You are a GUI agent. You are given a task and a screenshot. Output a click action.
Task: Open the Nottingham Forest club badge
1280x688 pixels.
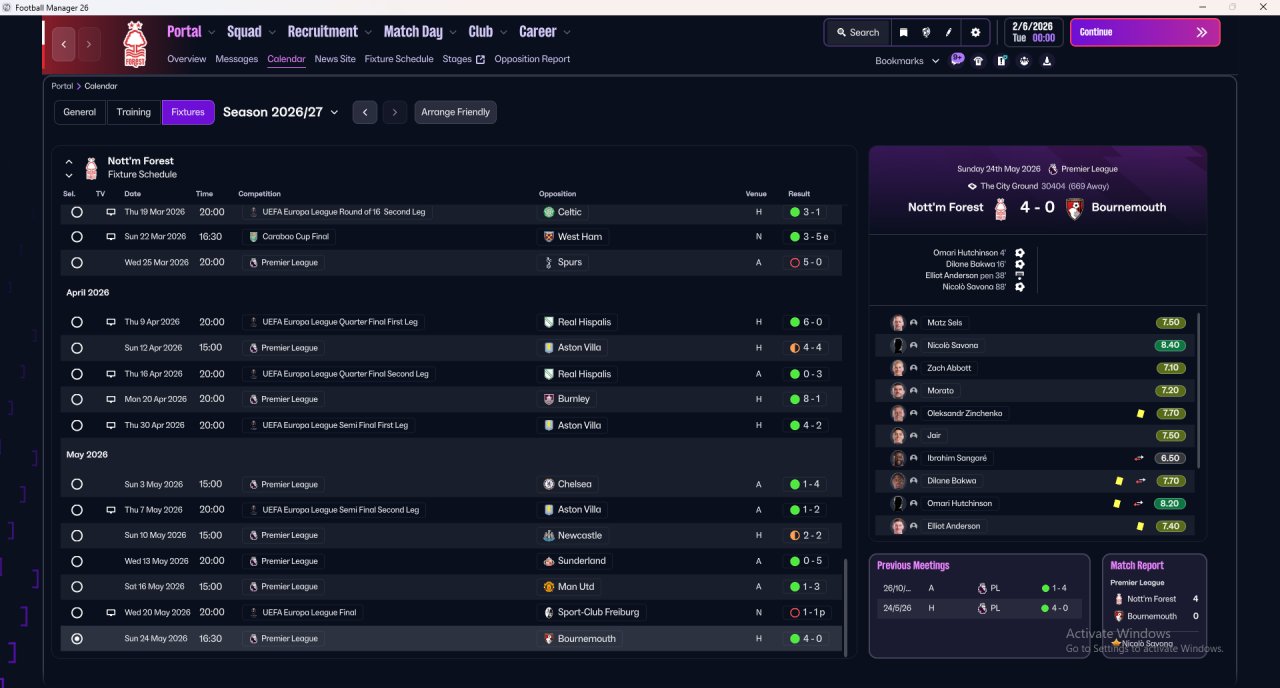point(134,45)
